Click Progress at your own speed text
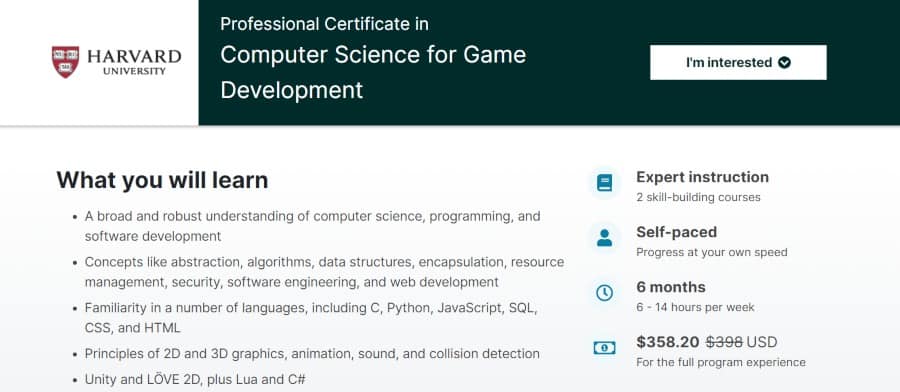 (712, 253)
